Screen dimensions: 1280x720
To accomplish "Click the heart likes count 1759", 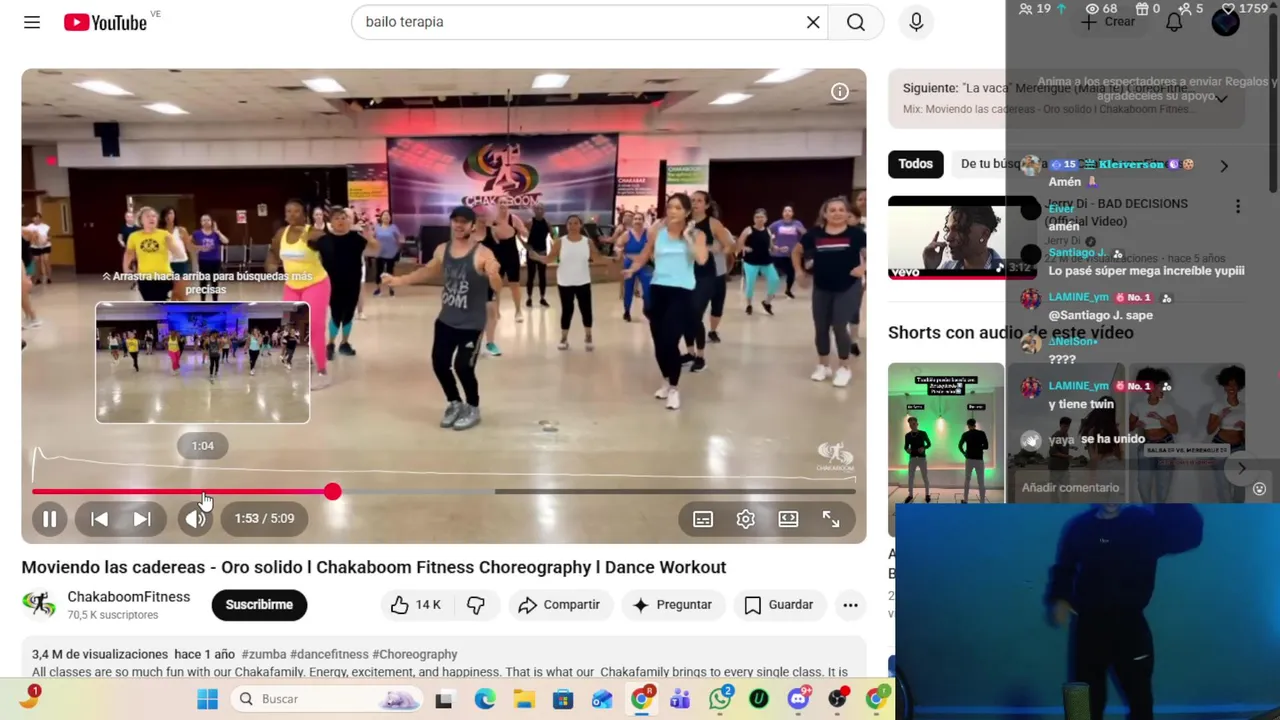I will 1245,9.
